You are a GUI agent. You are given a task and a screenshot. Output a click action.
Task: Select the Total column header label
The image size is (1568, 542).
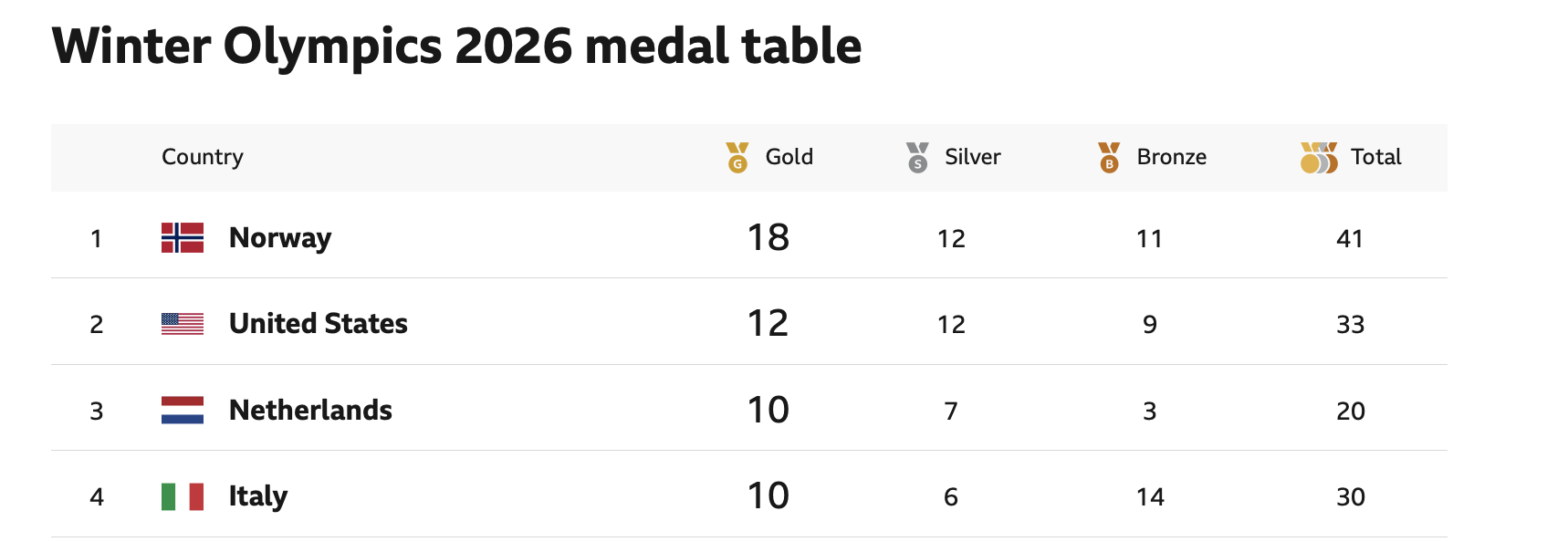pos(1376,157)
